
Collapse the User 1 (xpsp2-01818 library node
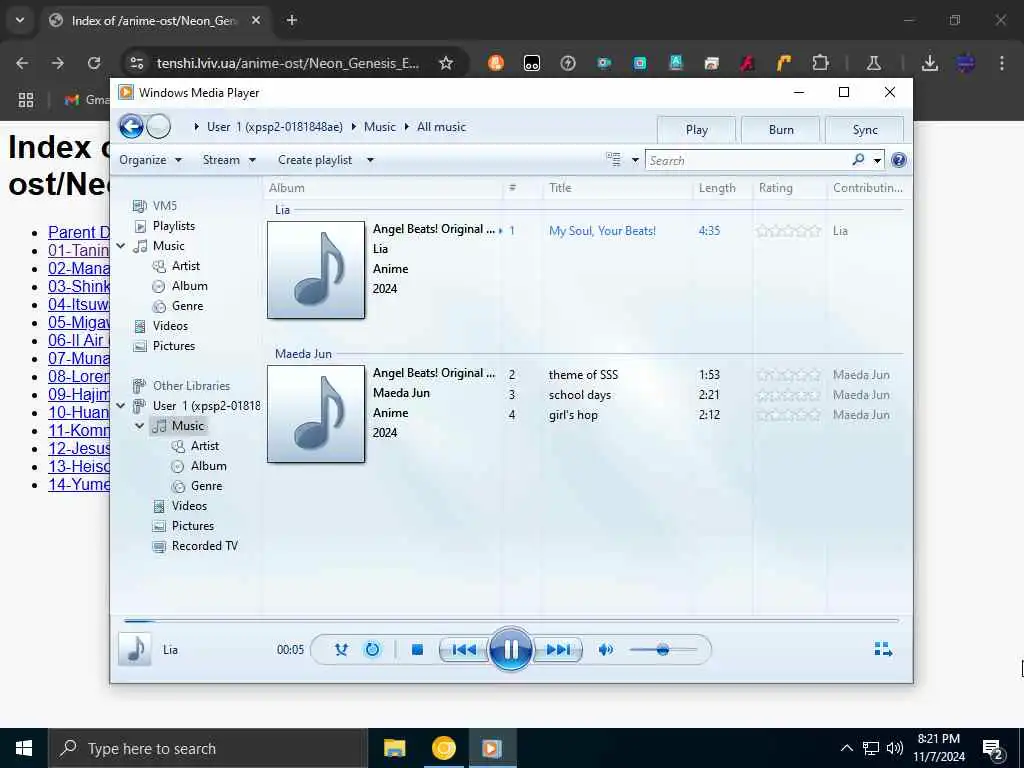(x=121, y=406)
